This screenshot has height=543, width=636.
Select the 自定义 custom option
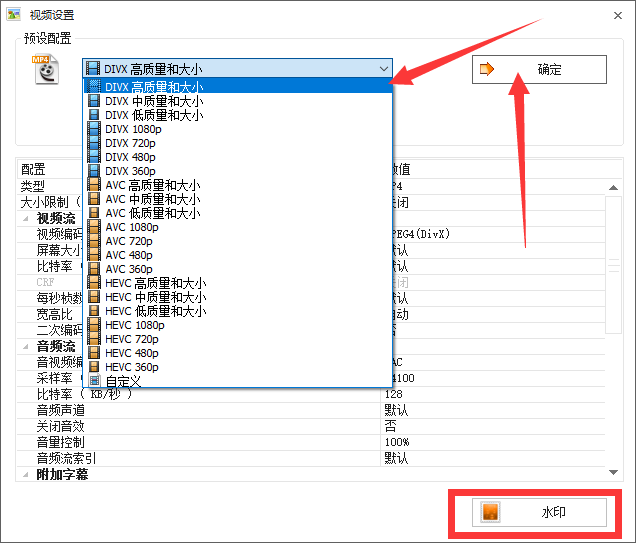pos(238,381)
